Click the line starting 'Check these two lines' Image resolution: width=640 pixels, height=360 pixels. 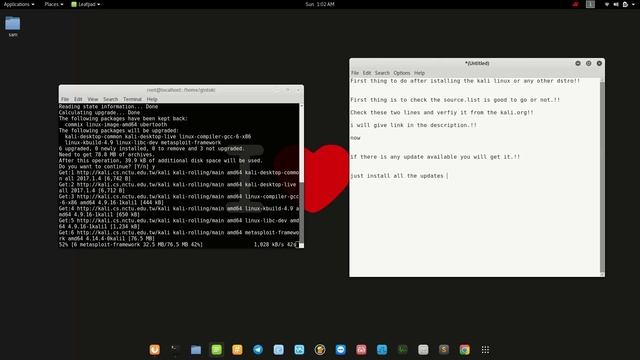pos(442,112)
